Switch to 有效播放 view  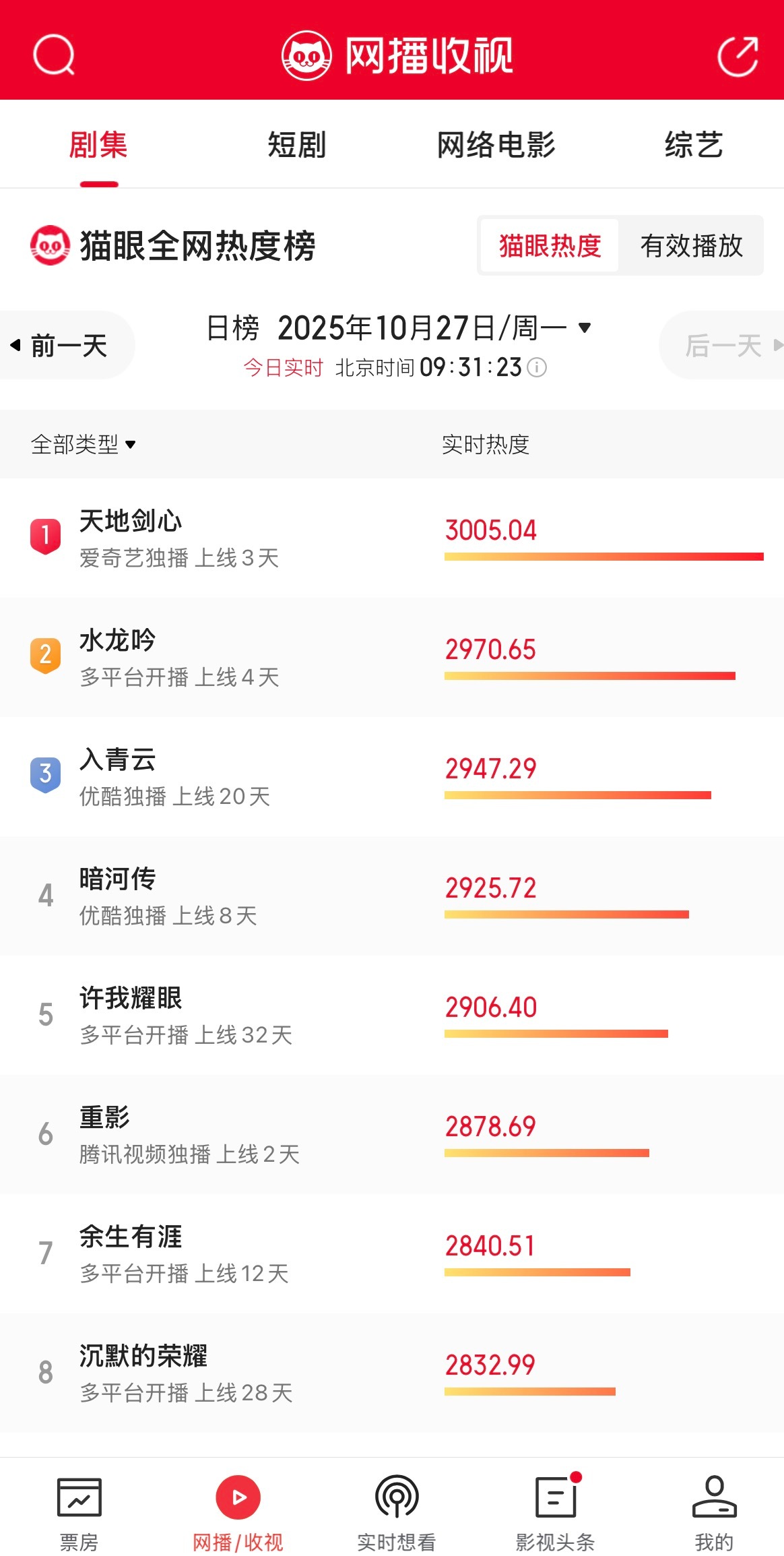click(x=691, y=246)
